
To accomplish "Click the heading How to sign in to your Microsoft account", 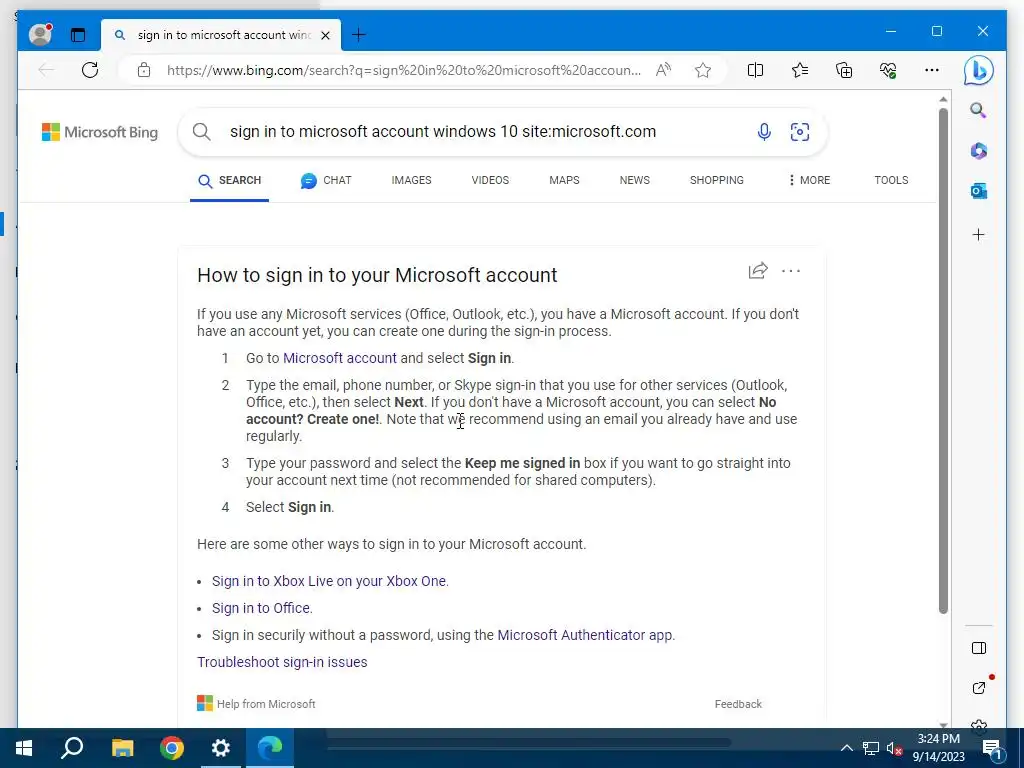I will 377,275.
